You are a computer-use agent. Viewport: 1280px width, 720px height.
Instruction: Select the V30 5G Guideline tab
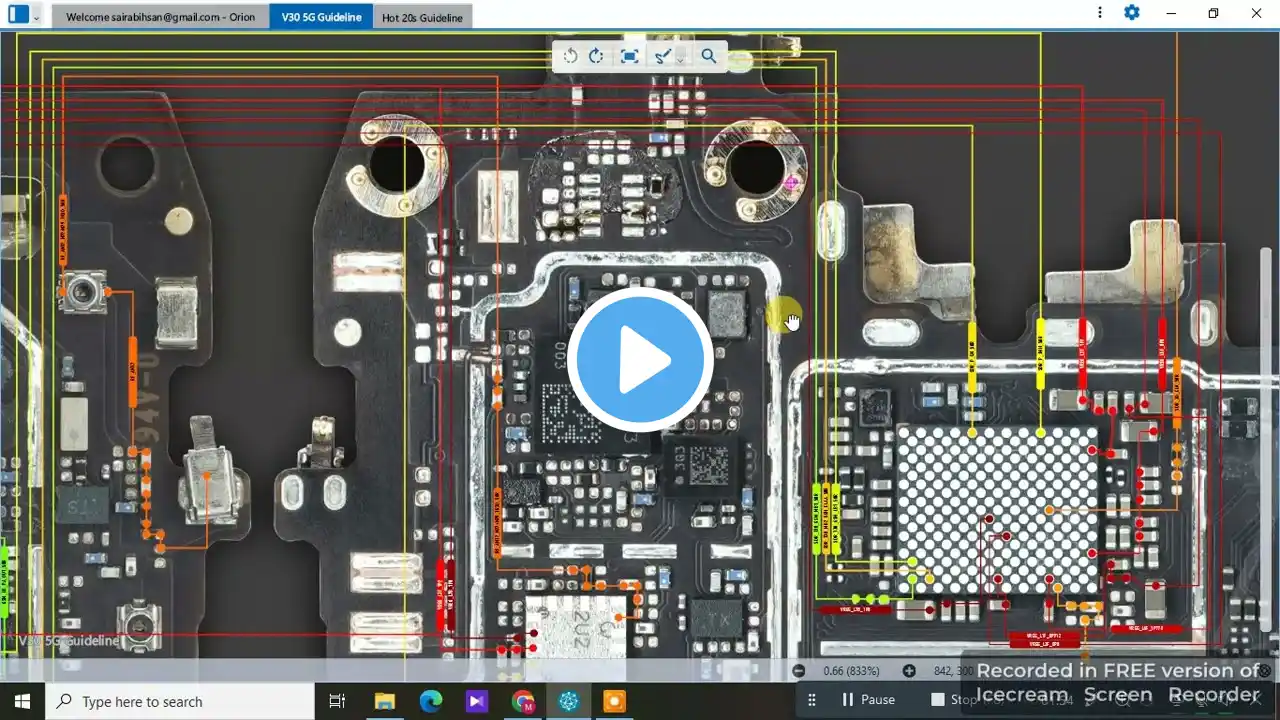321,17
